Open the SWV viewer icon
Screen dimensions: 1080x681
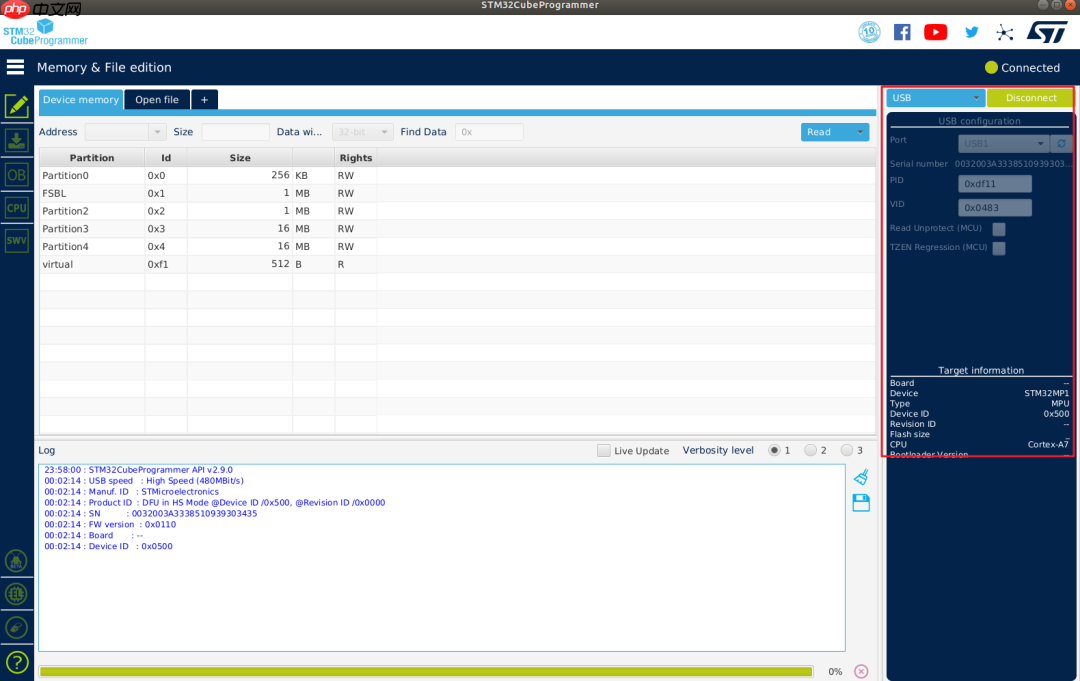tap(17, 240)
